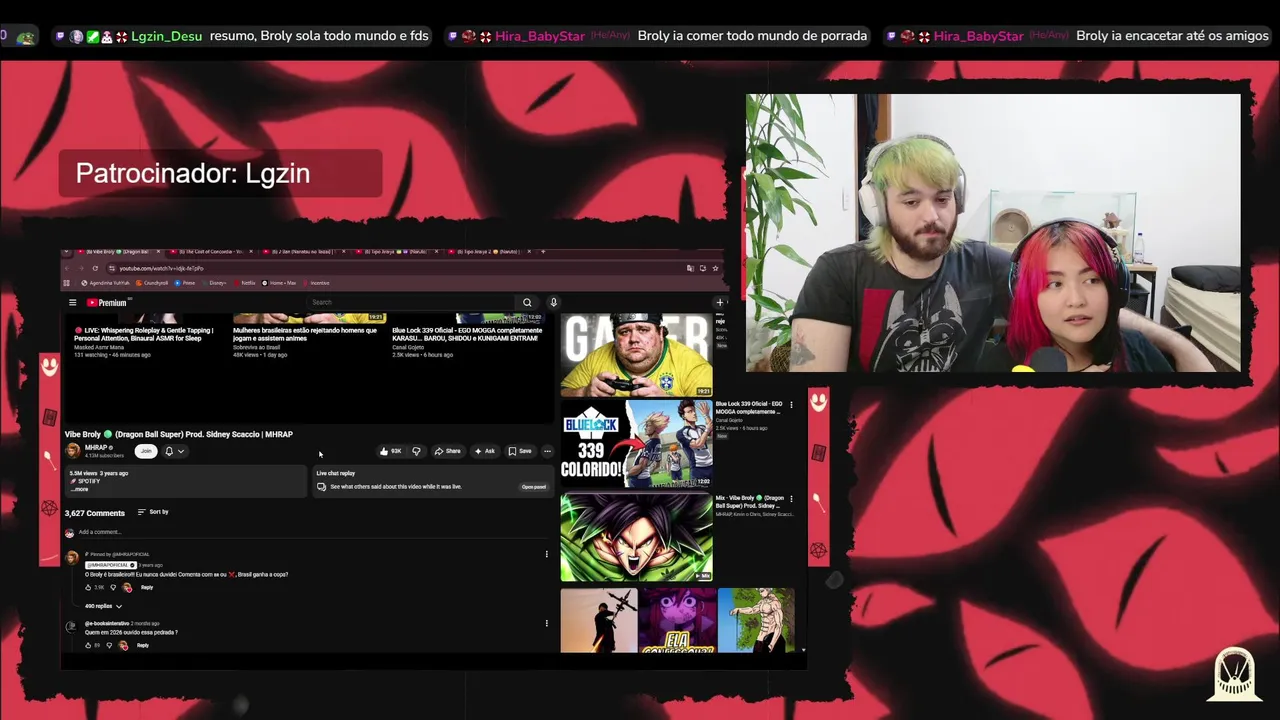Save the video to a playlist

click(x=520, y=451)
